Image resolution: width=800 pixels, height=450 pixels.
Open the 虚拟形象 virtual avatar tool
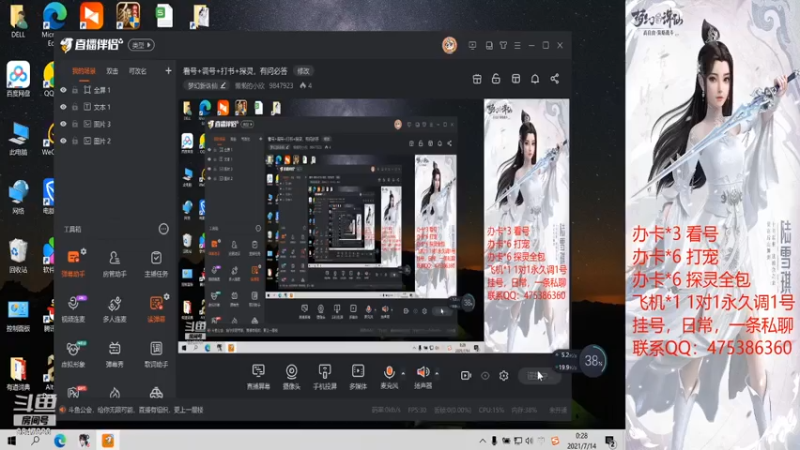[73, 354]
